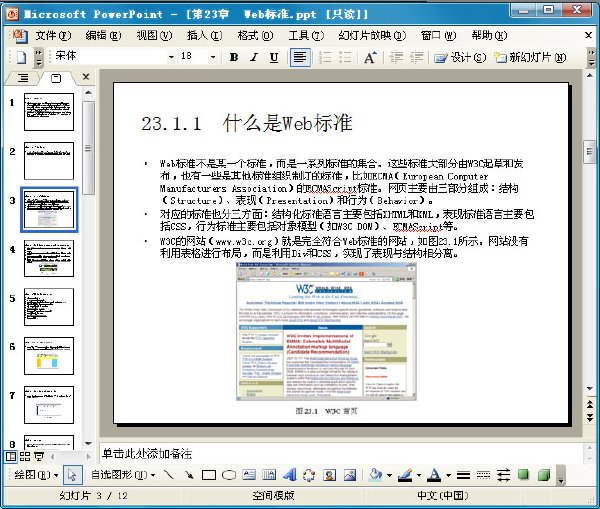600x509 pixels.
Task: Open the Shadow Style options
Action: (523, 475)
